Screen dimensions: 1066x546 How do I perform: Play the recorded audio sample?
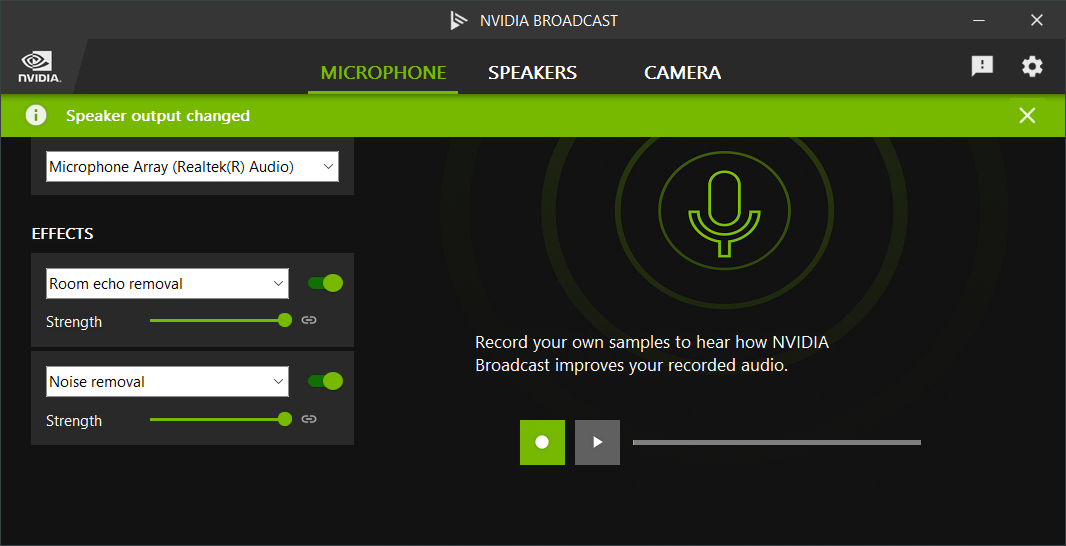(x=598, y=443)
